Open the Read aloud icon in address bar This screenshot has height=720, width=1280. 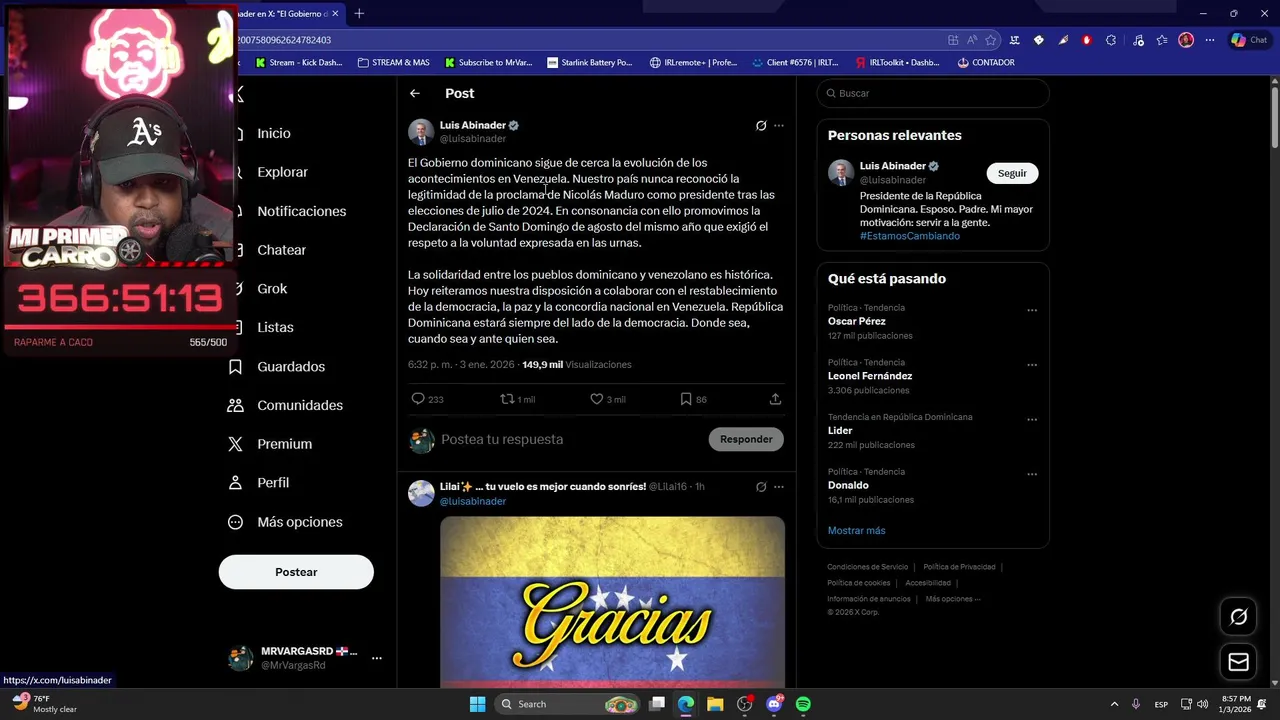coord(972,40)
